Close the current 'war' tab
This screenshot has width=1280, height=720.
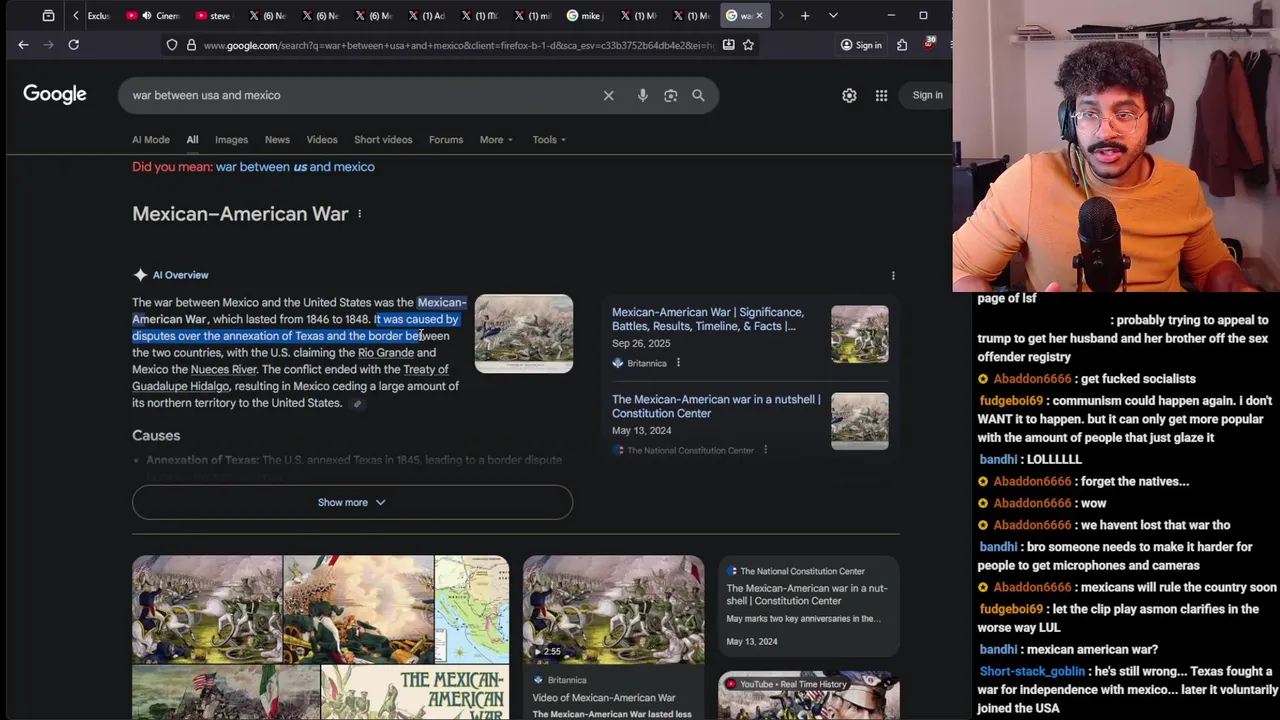pos(759,16)
